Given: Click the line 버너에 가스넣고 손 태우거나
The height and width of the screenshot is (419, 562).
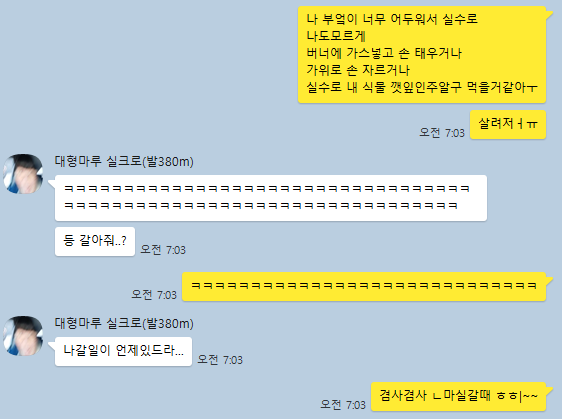Looking at the screenshot, I should (384, 53).
